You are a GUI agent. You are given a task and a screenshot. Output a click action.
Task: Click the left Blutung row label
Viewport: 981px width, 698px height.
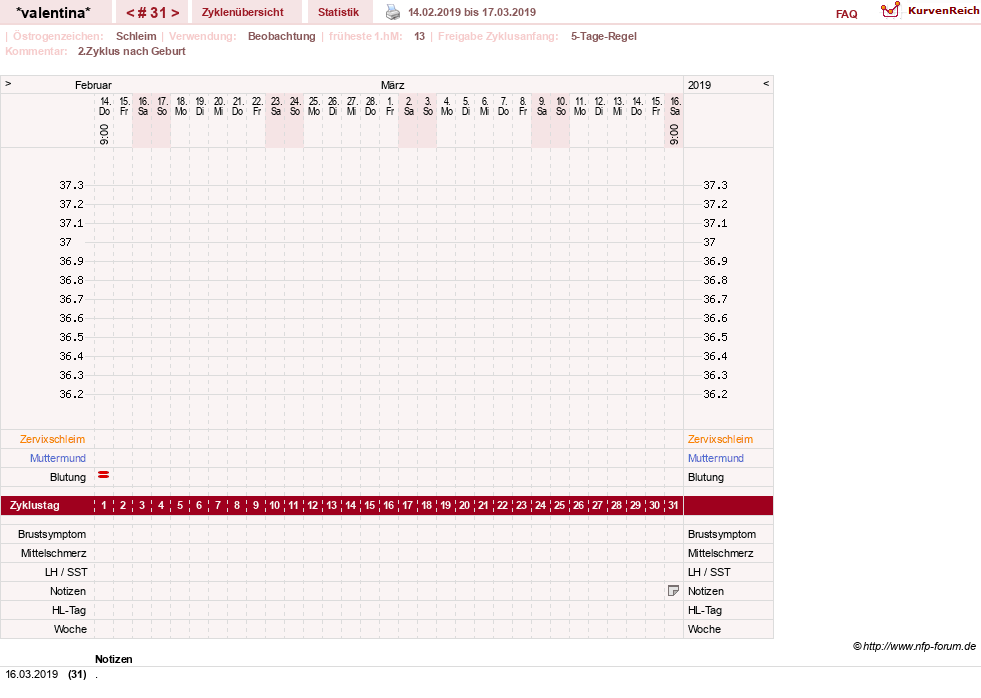(x=68, y=477)
